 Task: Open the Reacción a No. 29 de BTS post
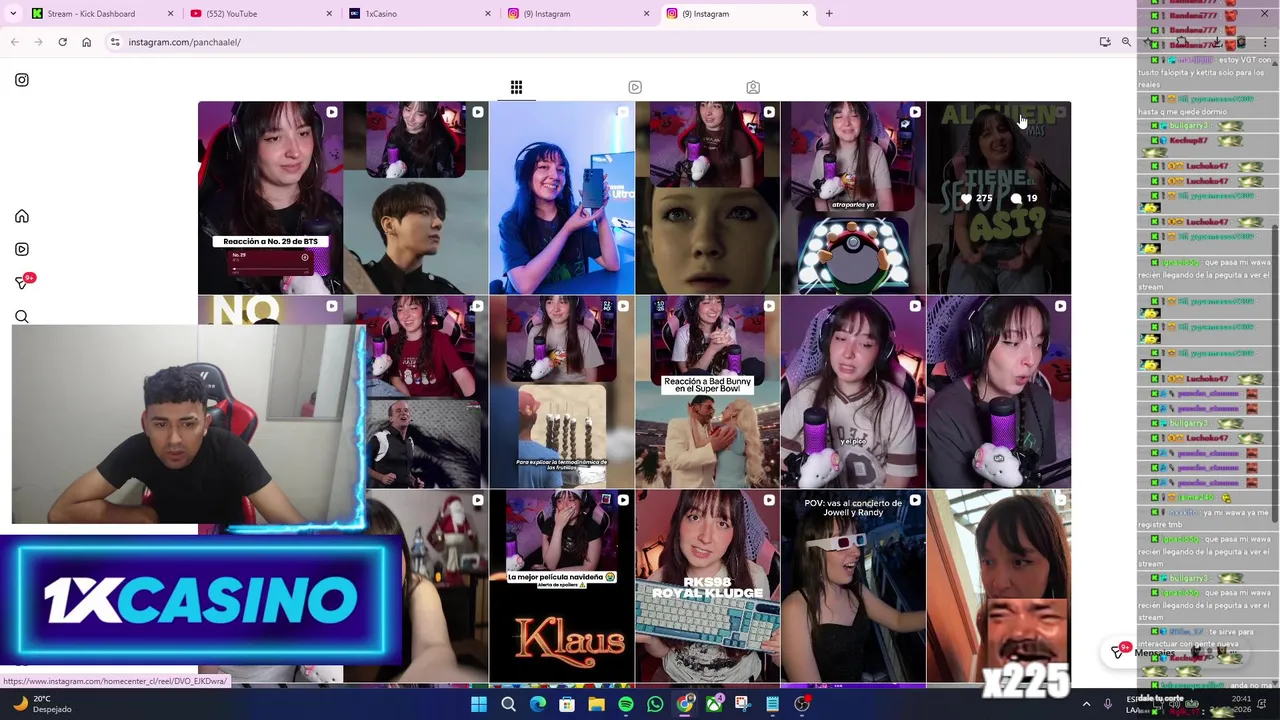click(270, 198)
